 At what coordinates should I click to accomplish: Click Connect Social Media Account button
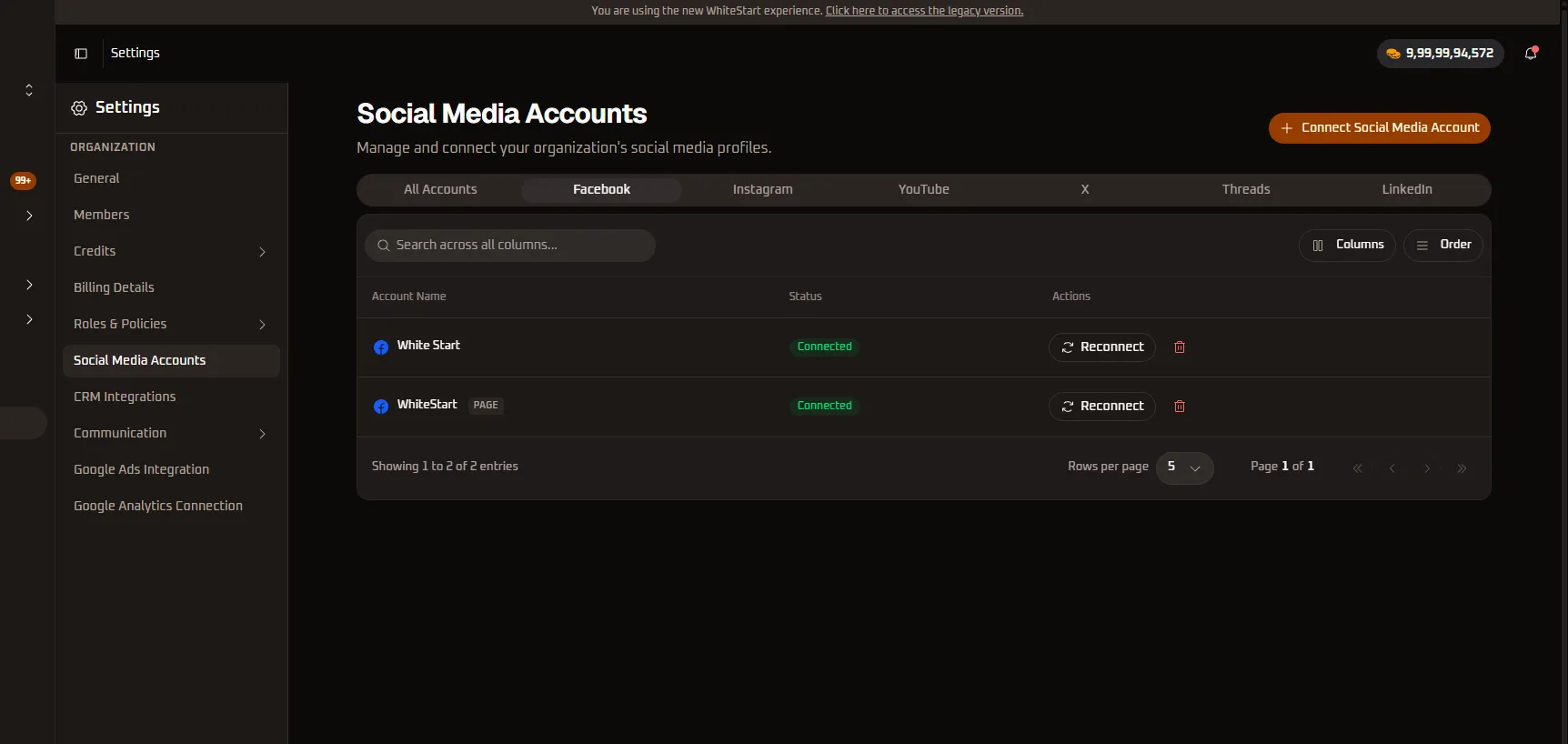click(x=1379, y=128)
